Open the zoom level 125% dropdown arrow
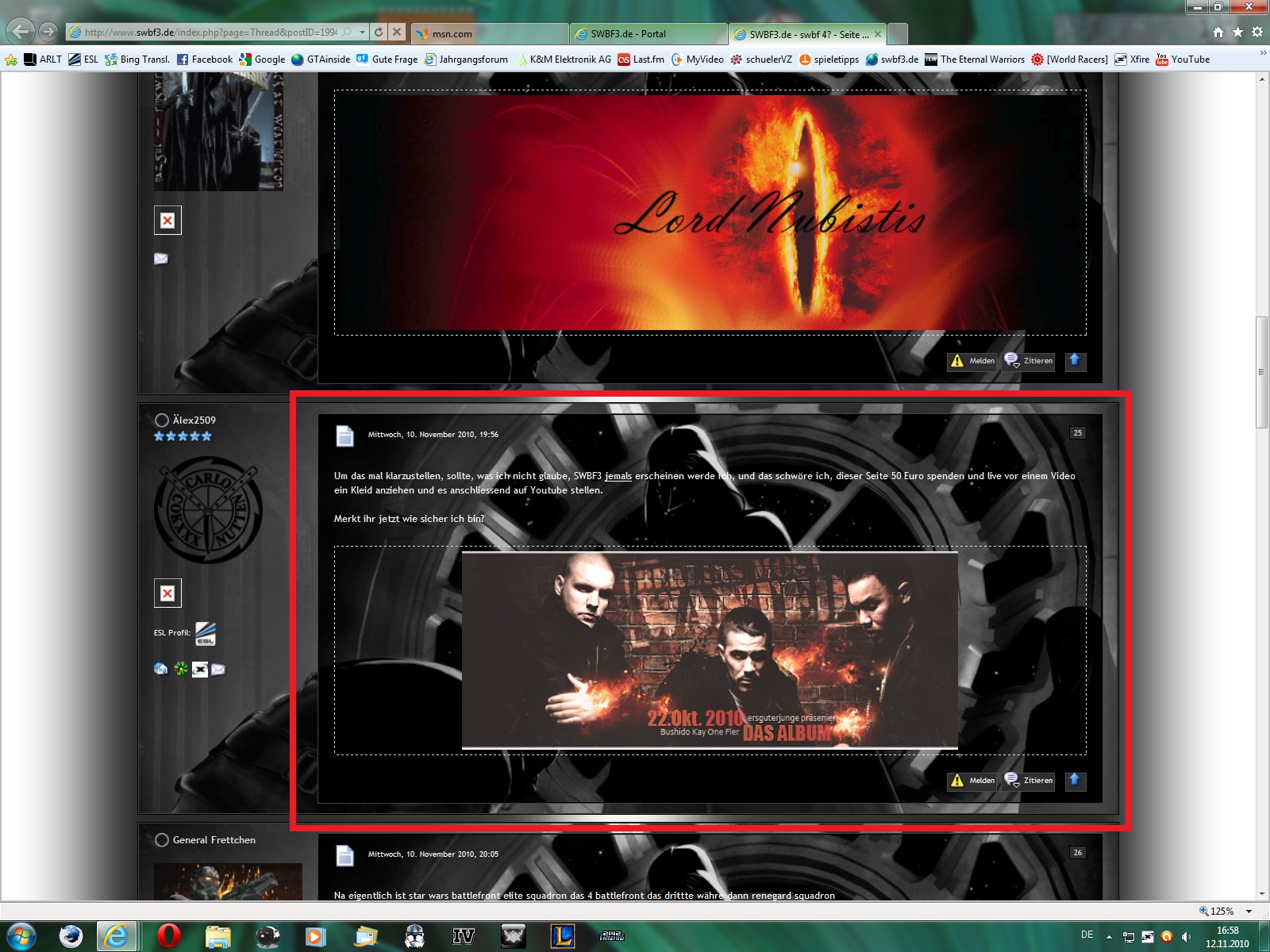Screen dimensions: 1270x952 pos(1249,912)
